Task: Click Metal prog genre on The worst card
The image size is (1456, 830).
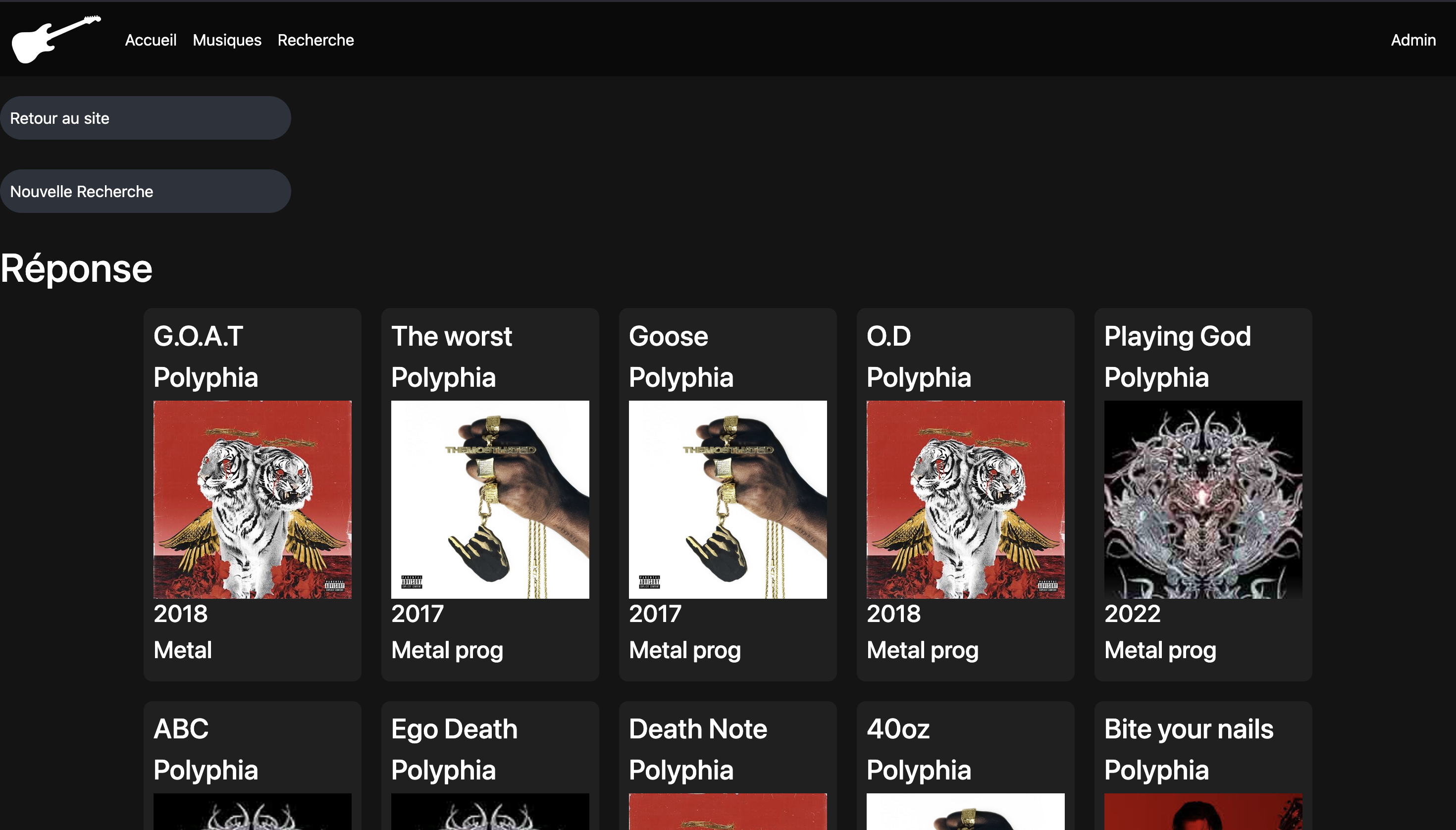Action: [x=448, y=651]
